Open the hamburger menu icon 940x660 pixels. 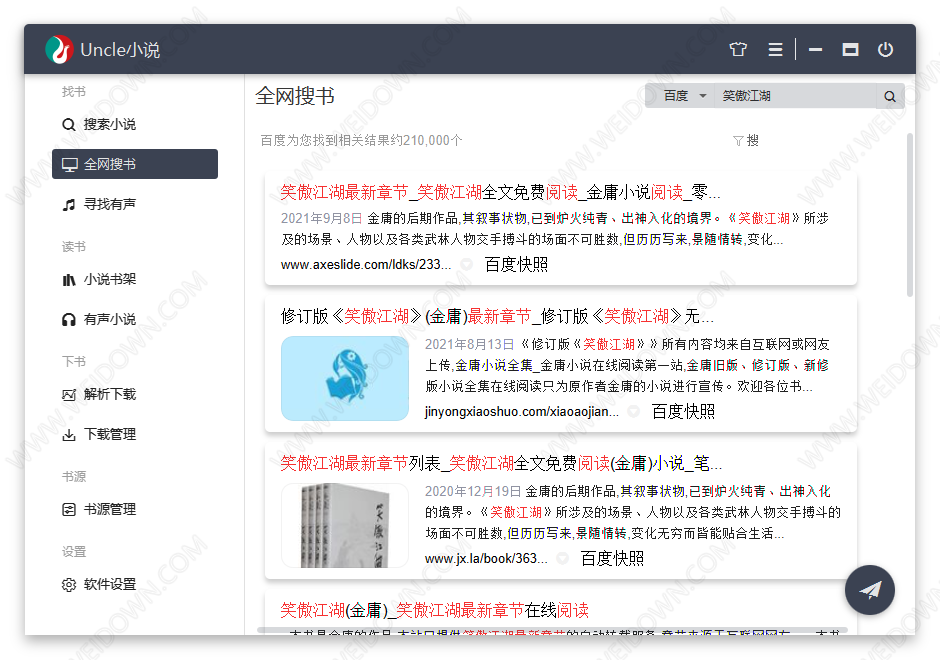(x=775, y=49)
